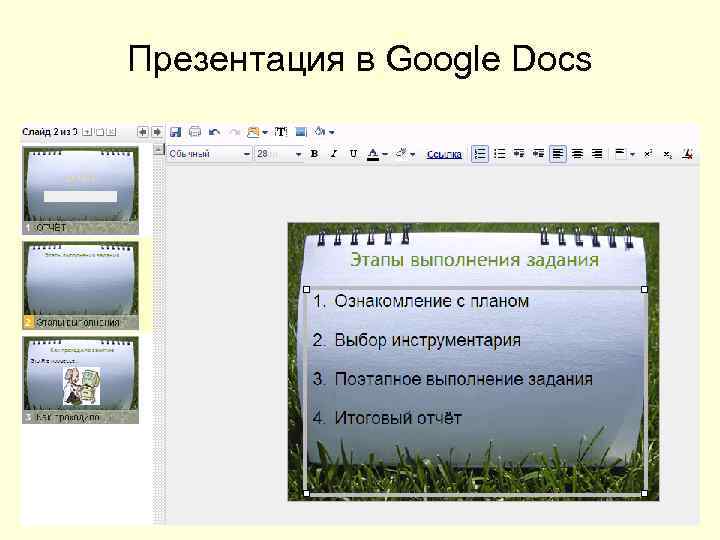Decrease the text indent

coord(519,153)
